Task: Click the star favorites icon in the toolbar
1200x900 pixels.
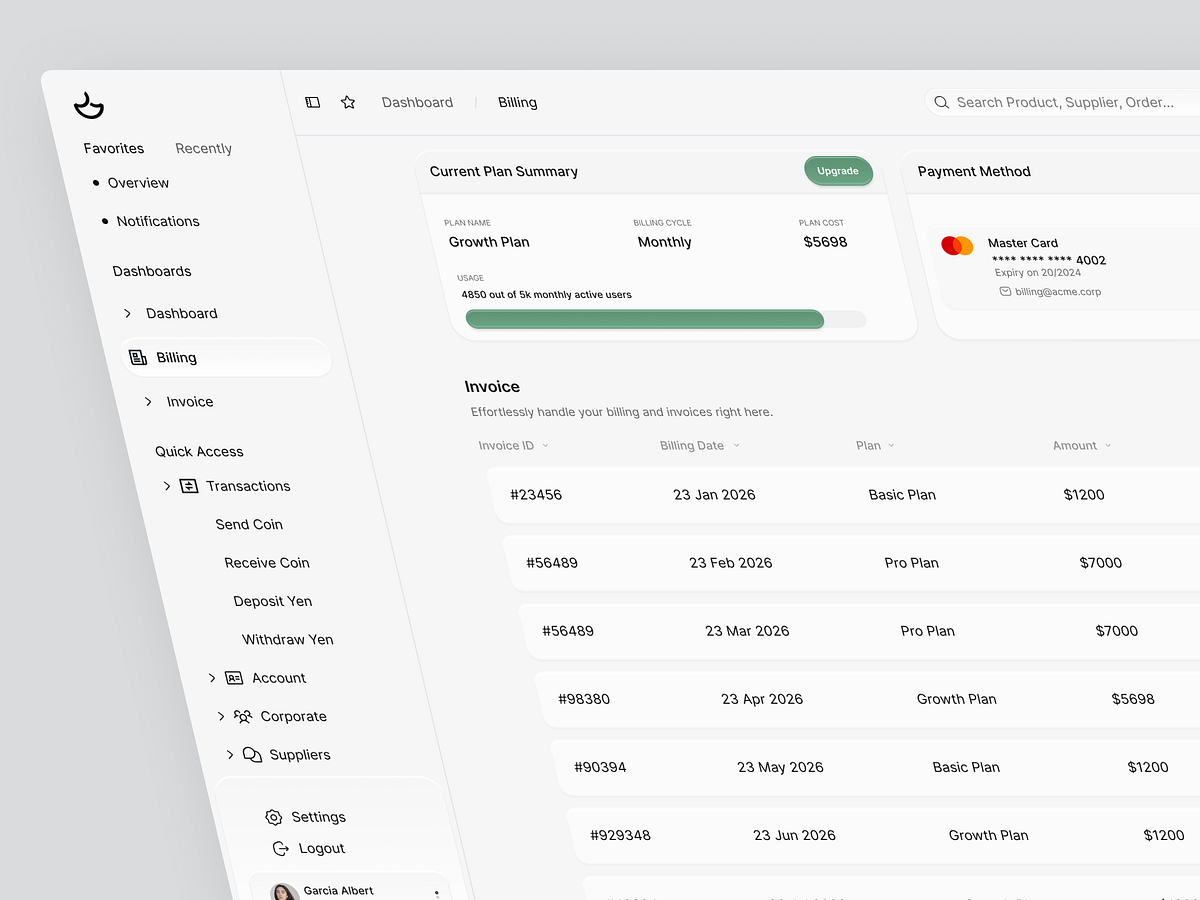Action: [347, 101]
